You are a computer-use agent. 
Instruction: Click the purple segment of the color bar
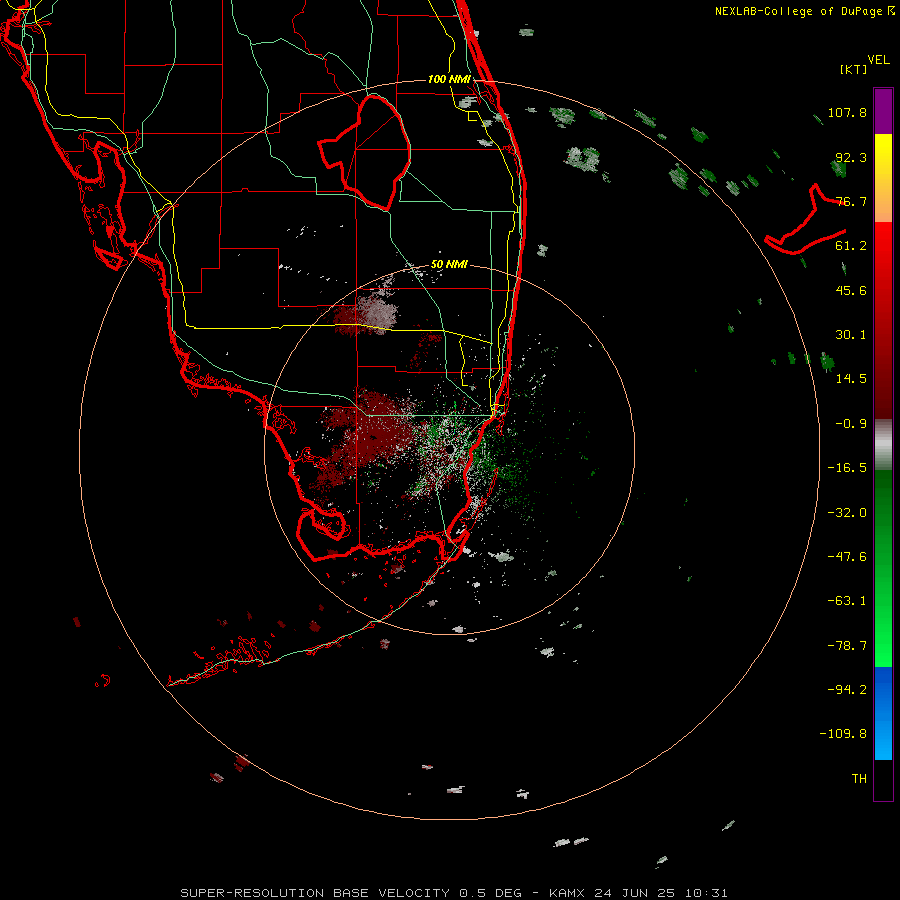tap(883, 111)
